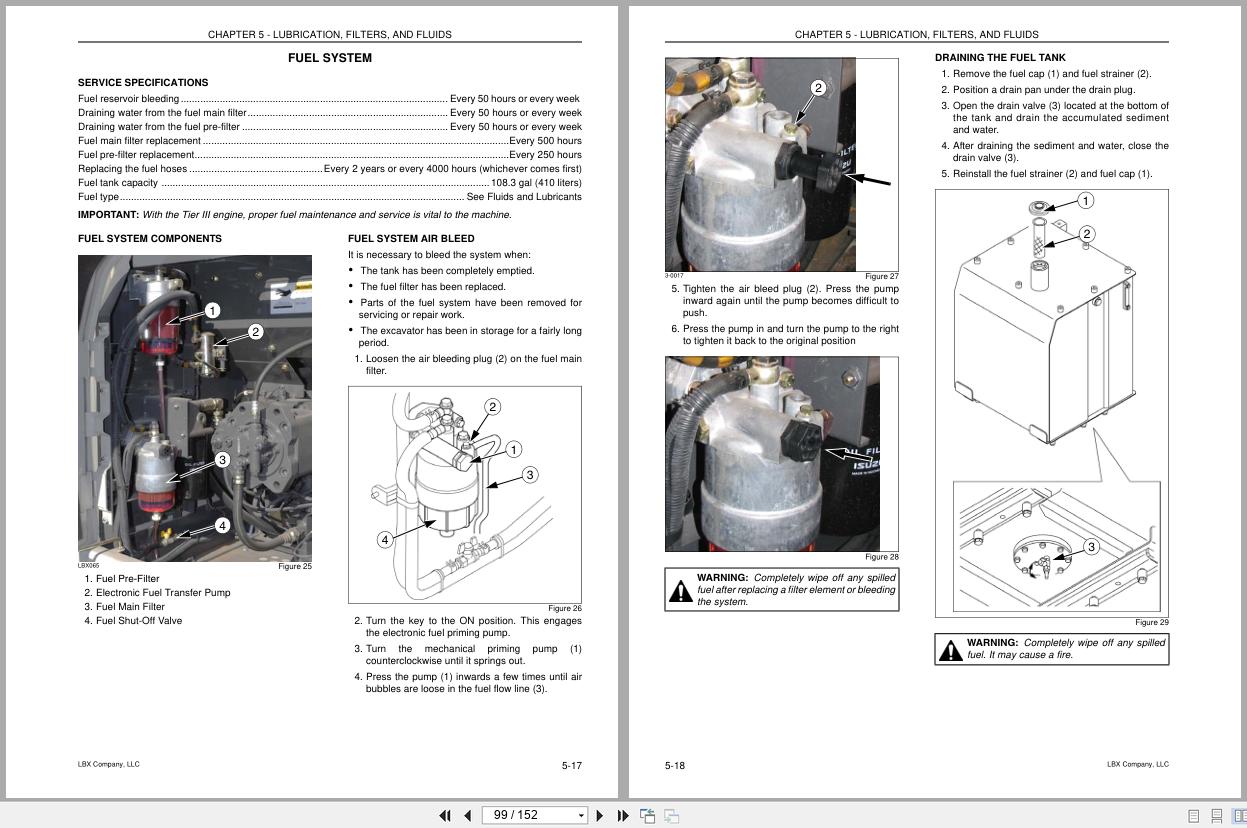
Task: Click the 'Draining water from the fuel pre-filter' line
Action: point(330,127)
